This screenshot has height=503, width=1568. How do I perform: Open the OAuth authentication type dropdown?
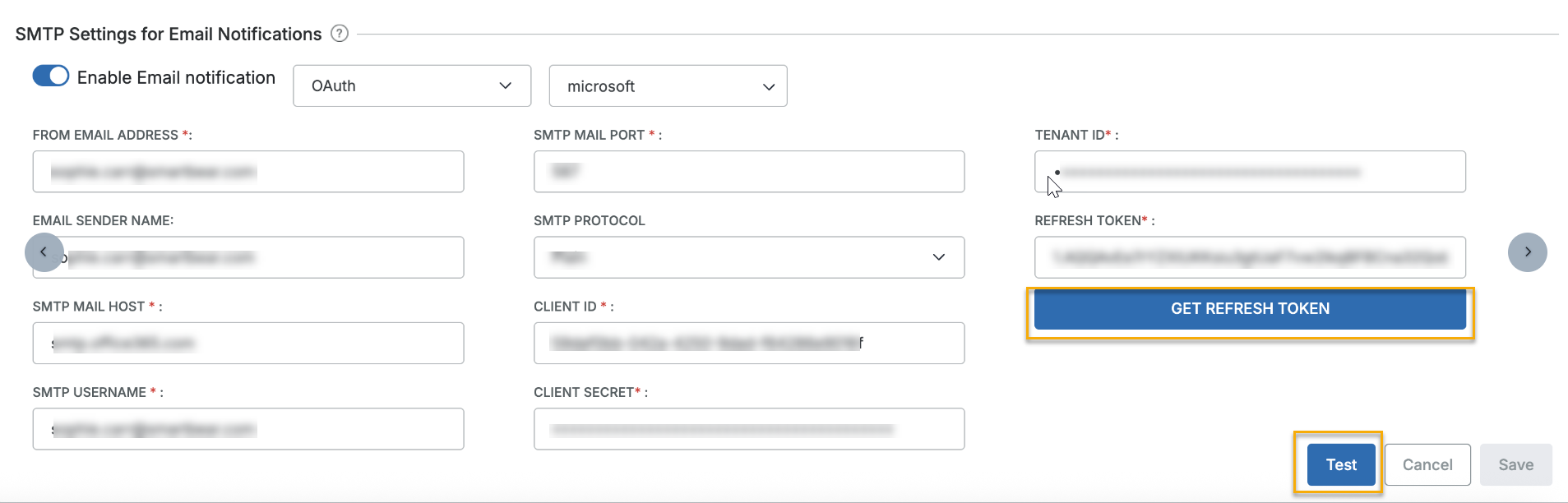pyautogui.click(x=411, y=85)
